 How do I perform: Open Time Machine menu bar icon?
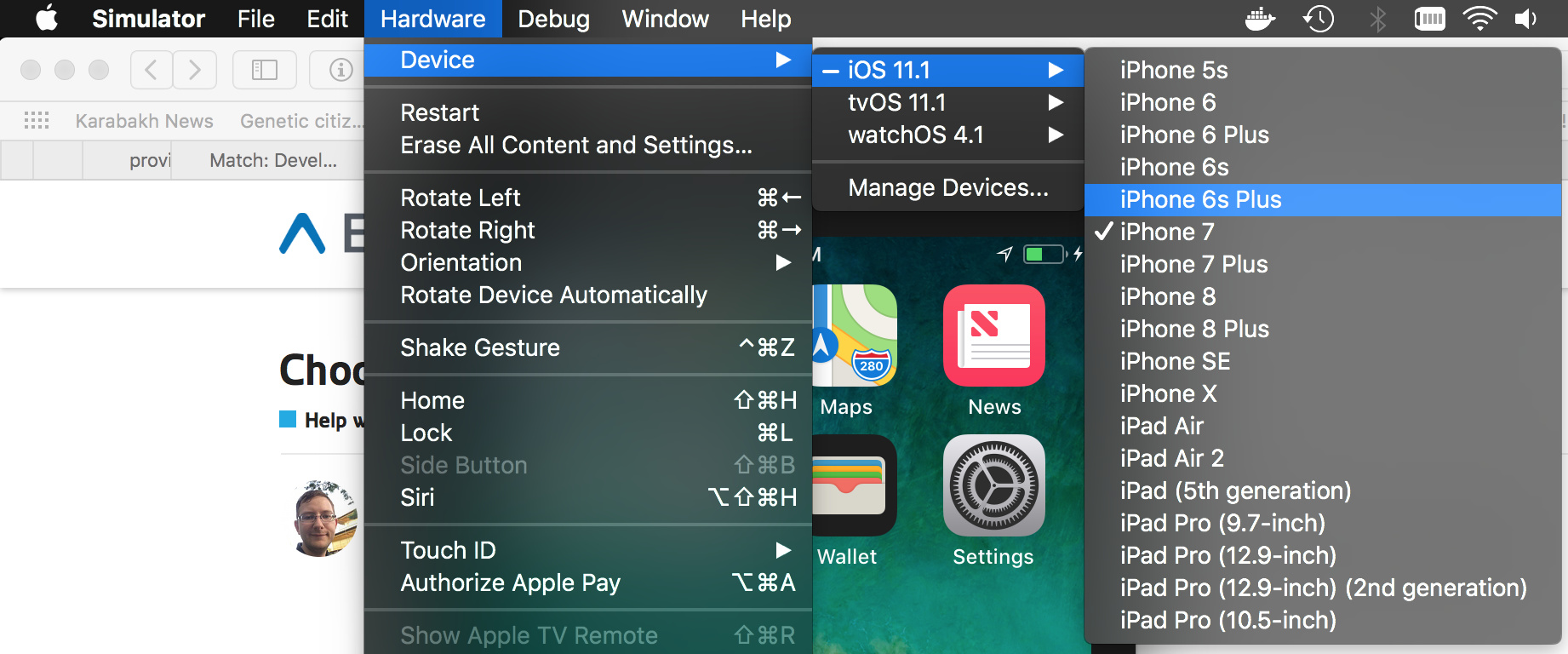pos(1319,19)
